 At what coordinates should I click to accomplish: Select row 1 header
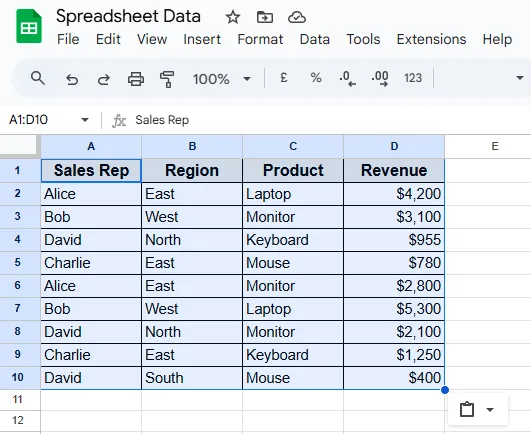pos(20,170)
